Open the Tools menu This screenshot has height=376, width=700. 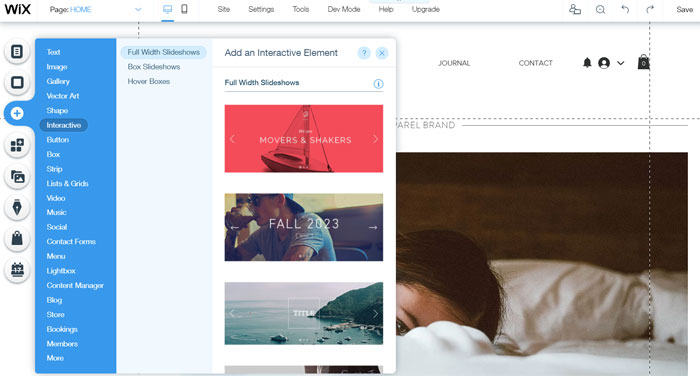point(300,9)
